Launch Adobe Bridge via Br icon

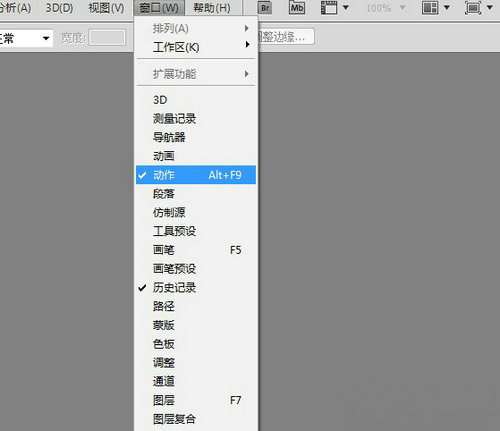click(265, 8)
